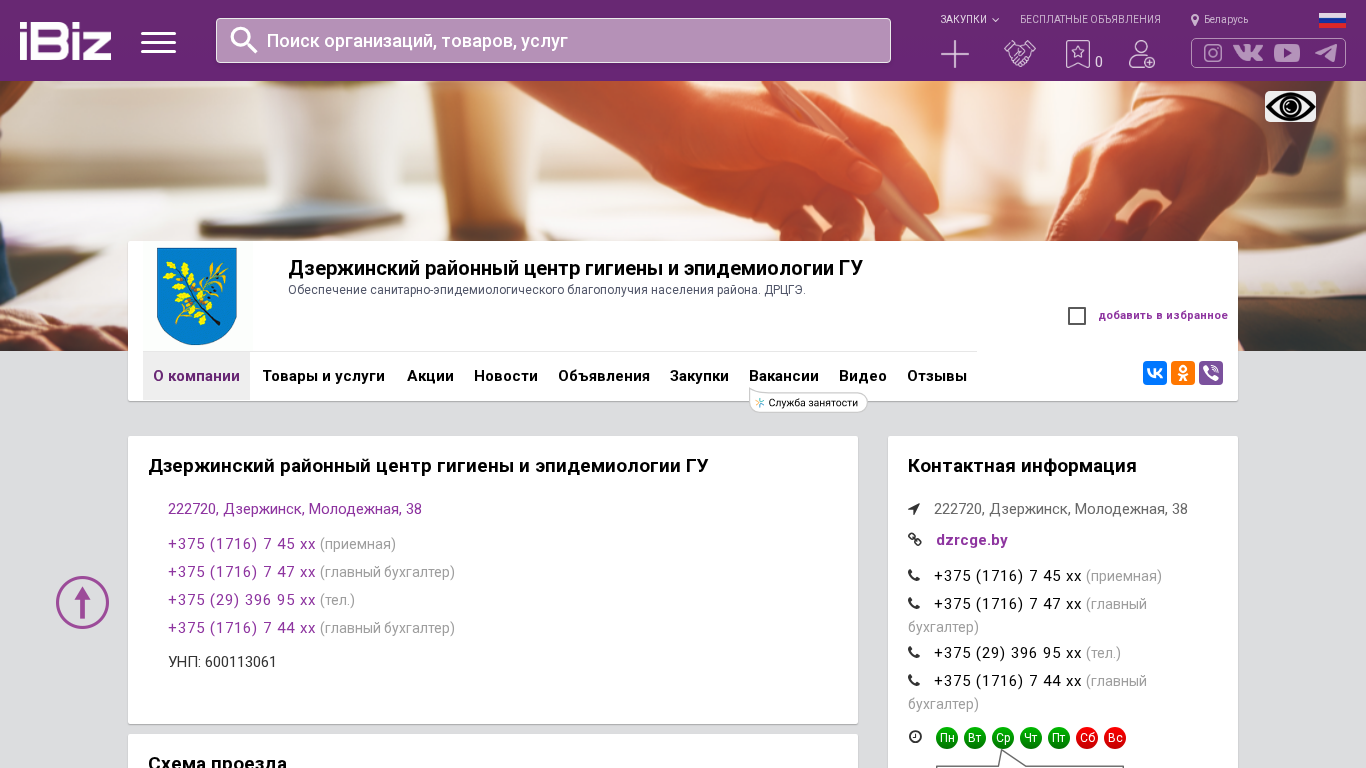Toggle the accessibility eye icon
Viewport: 1366px width, 768px height.
(1290, 106)
